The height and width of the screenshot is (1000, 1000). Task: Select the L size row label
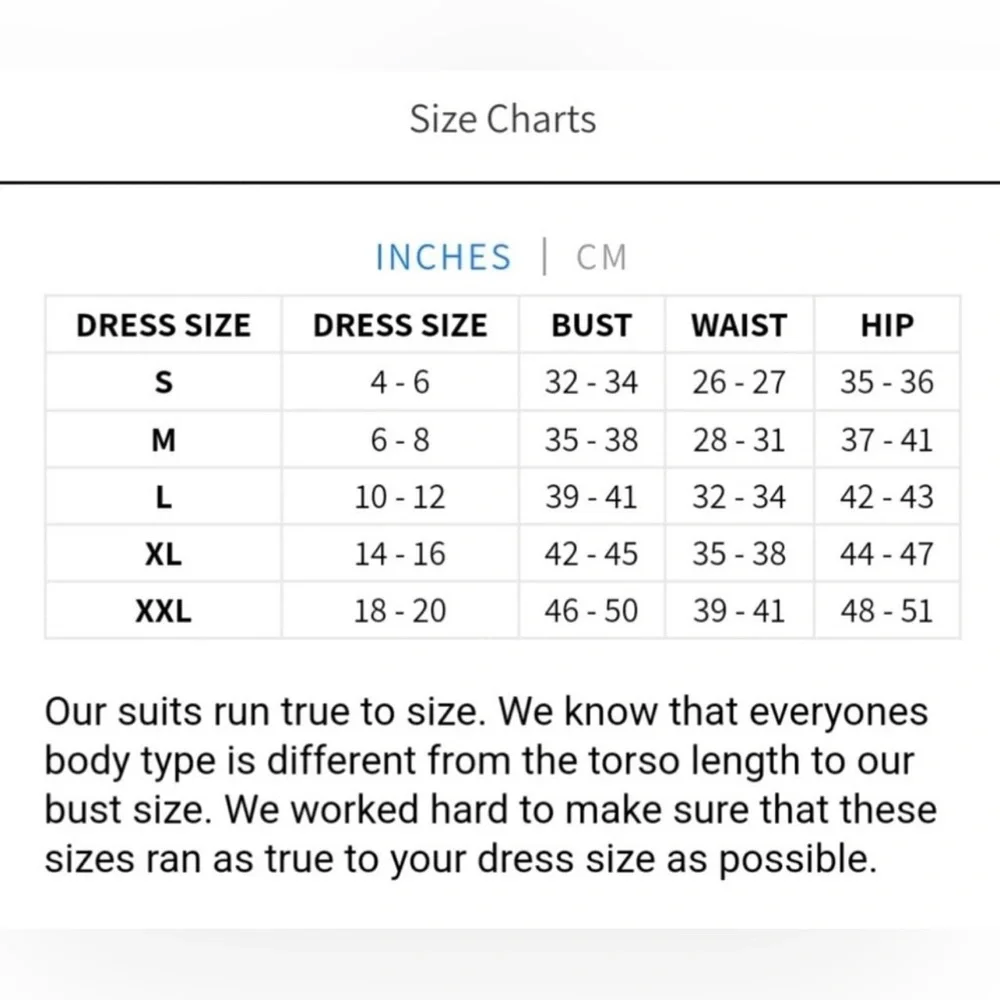click(x=164, y=497)
